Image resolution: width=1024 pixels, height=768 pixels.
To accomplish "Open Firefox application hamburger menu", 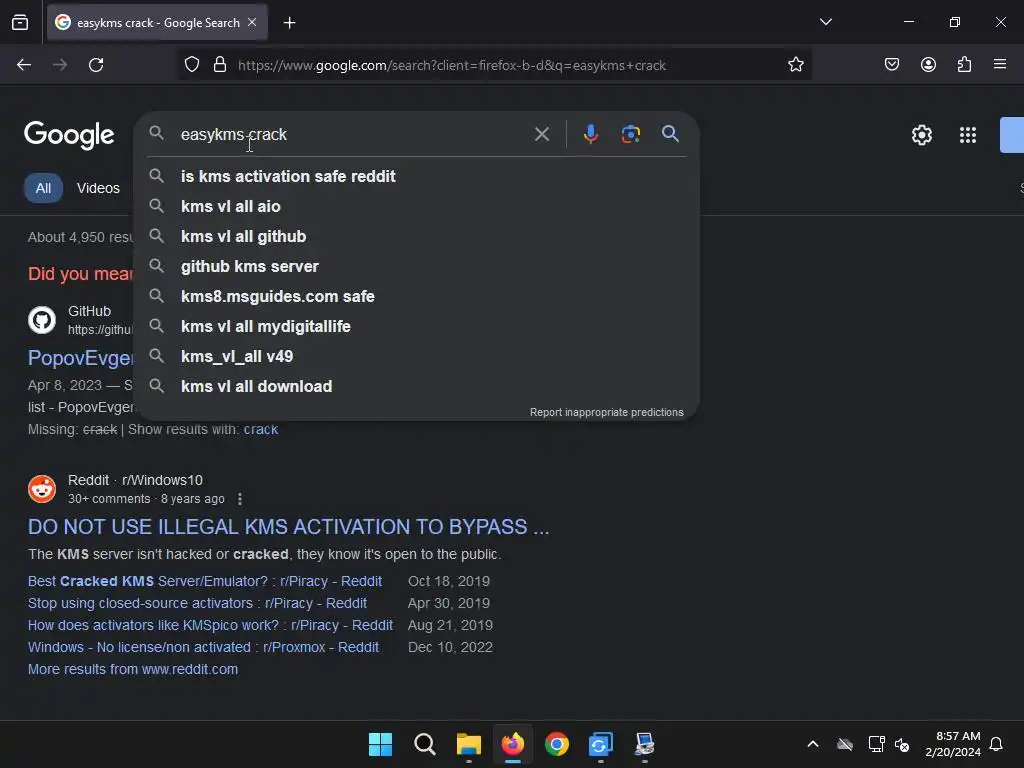I will 1000,65.
